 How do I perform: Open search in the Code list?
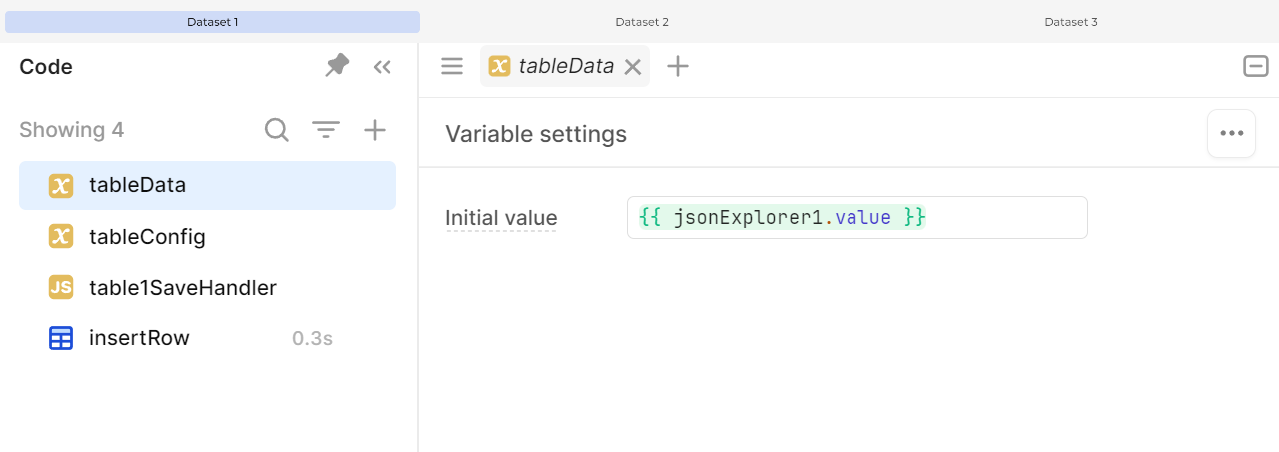pos(277,130)
